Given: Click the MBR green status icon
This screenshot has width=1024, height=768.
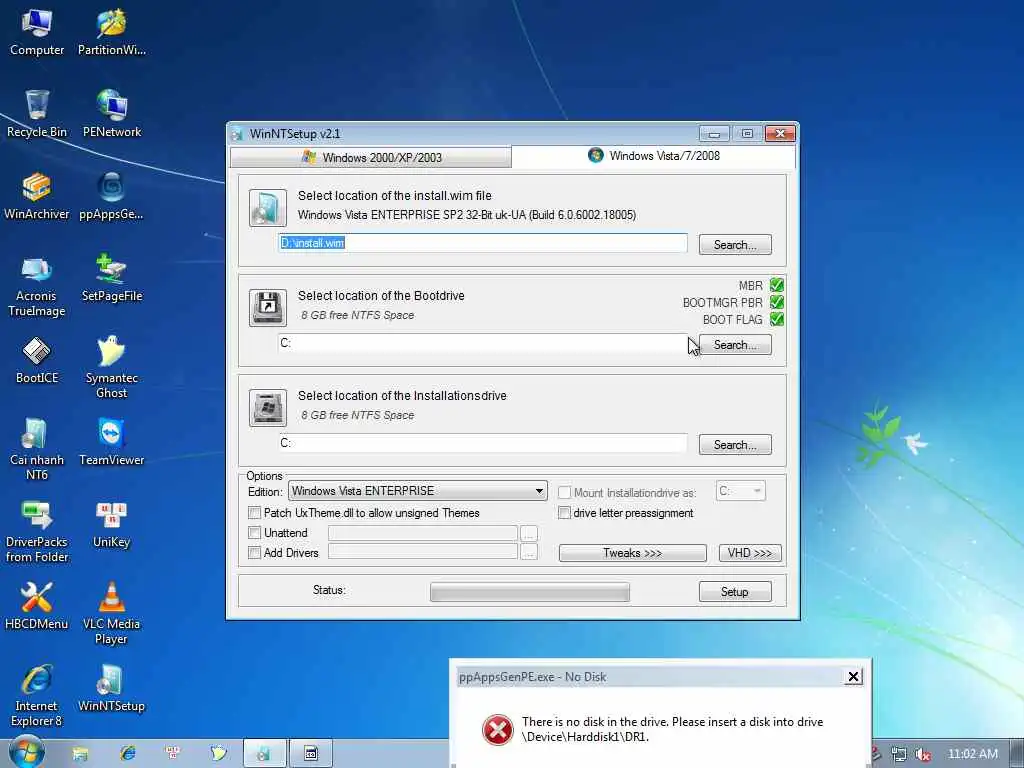Looking at the screenshot, I should 776,285.
